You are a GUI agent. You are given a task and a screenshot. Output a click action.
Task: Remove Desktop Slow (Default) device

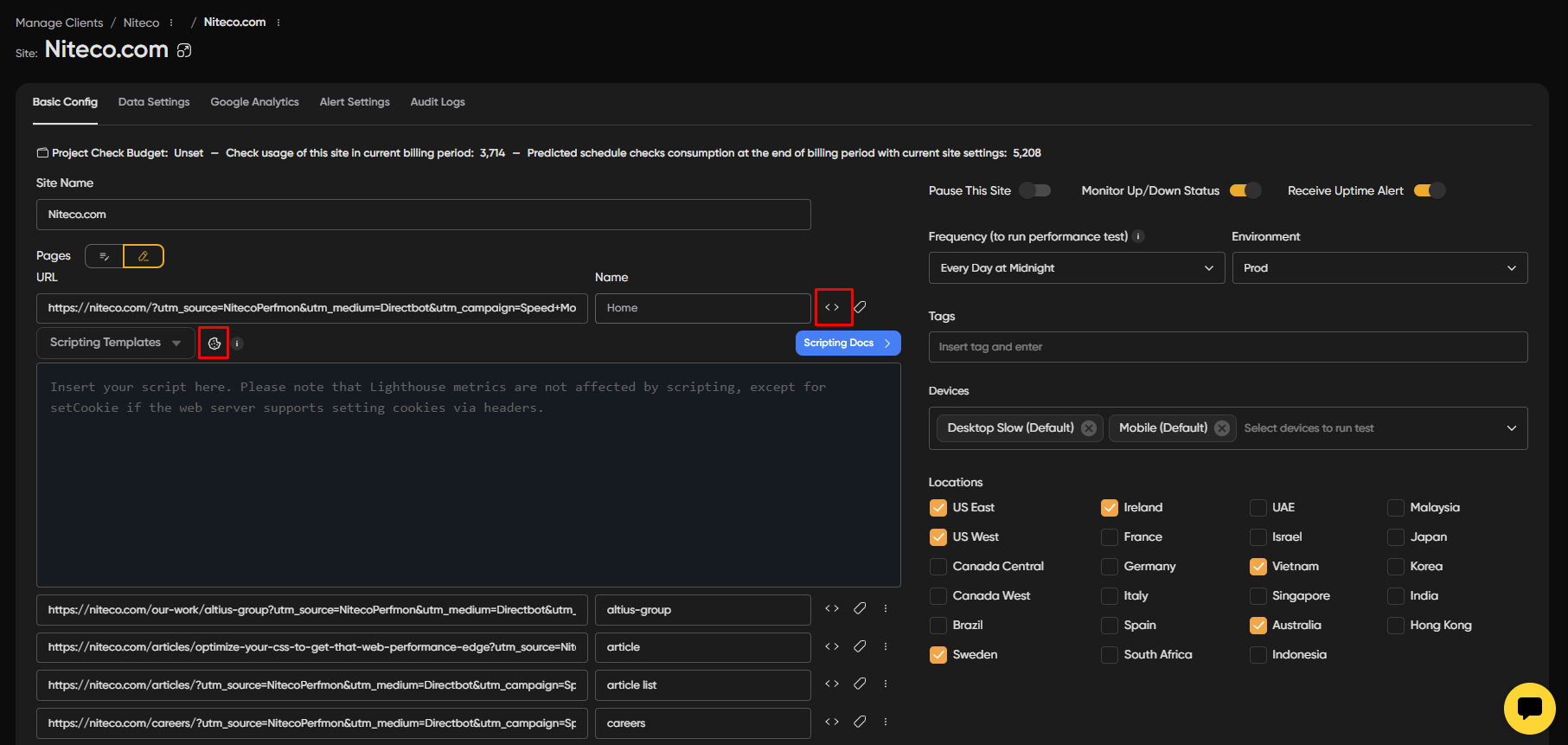pos(1089,428)
